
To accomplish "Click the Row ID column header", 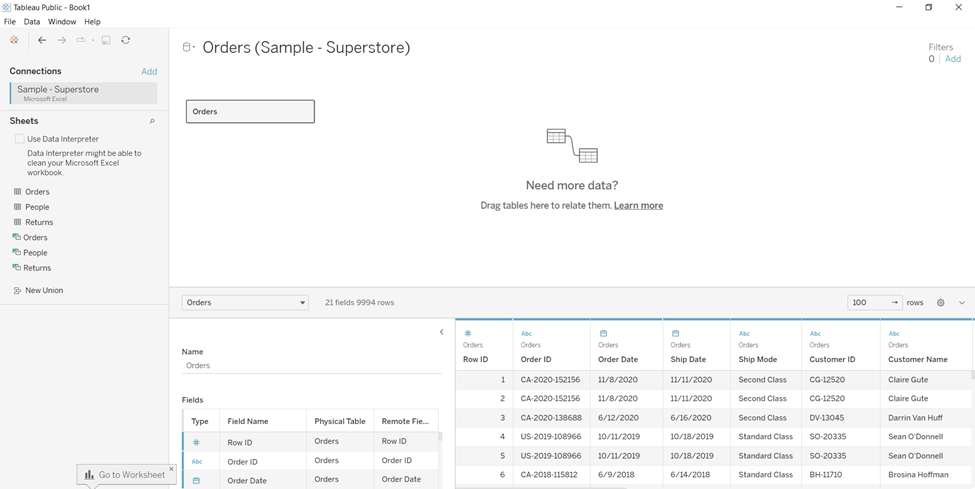I will tap(476, 360).
